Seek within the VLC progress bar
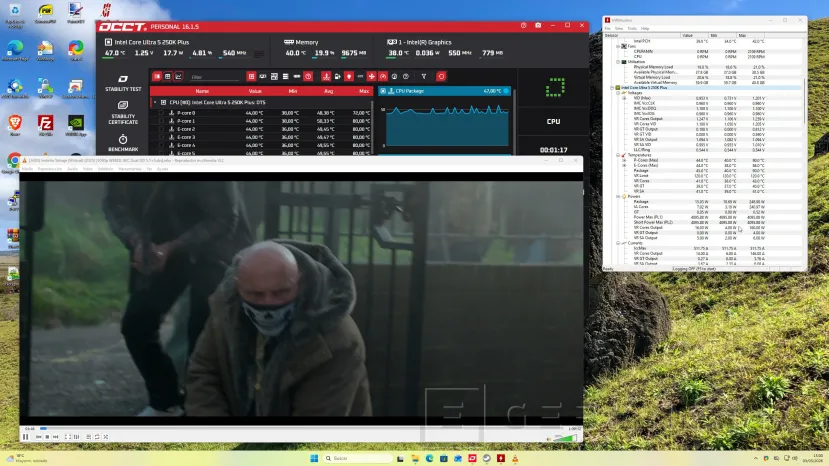This screenshot has height=466, width=829. (x=302, y=428)
